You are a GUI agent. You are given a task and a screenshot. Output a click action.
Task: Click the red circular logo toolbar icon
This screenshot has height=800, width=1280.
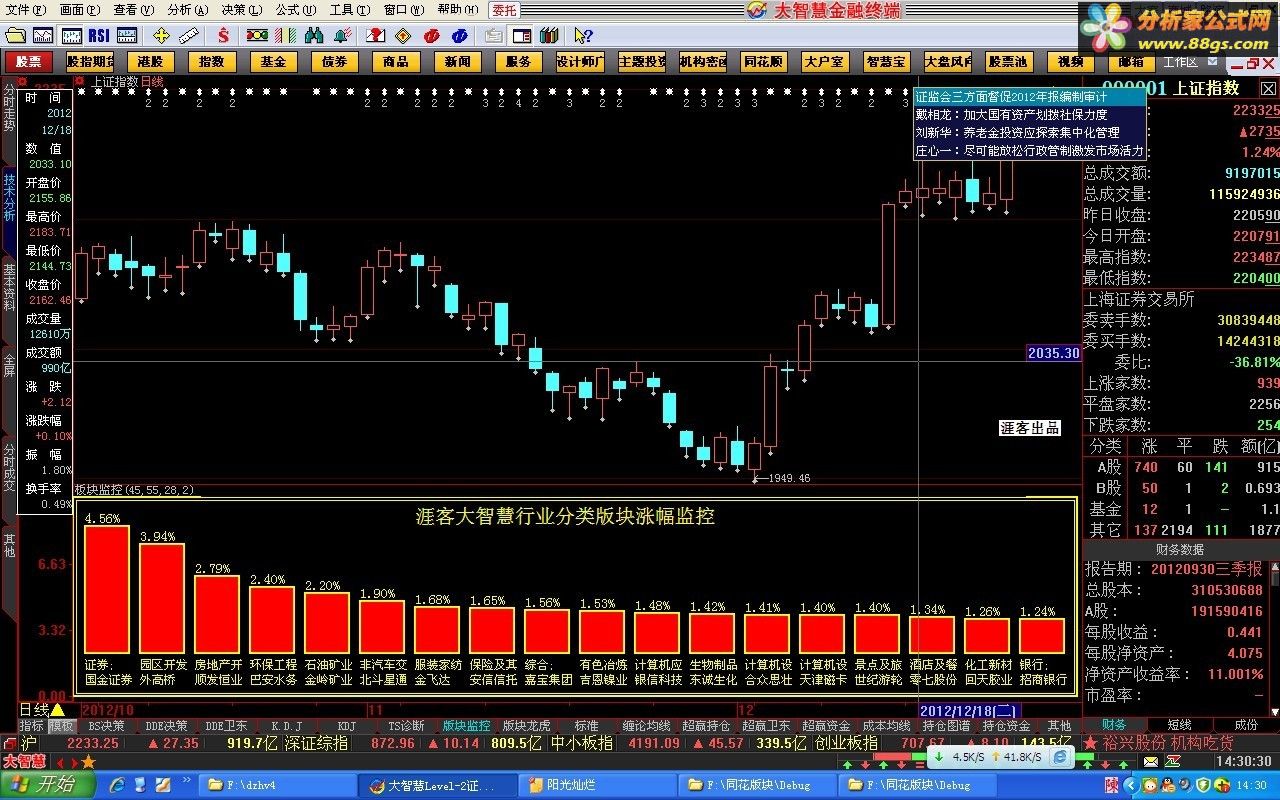point(432,35)
